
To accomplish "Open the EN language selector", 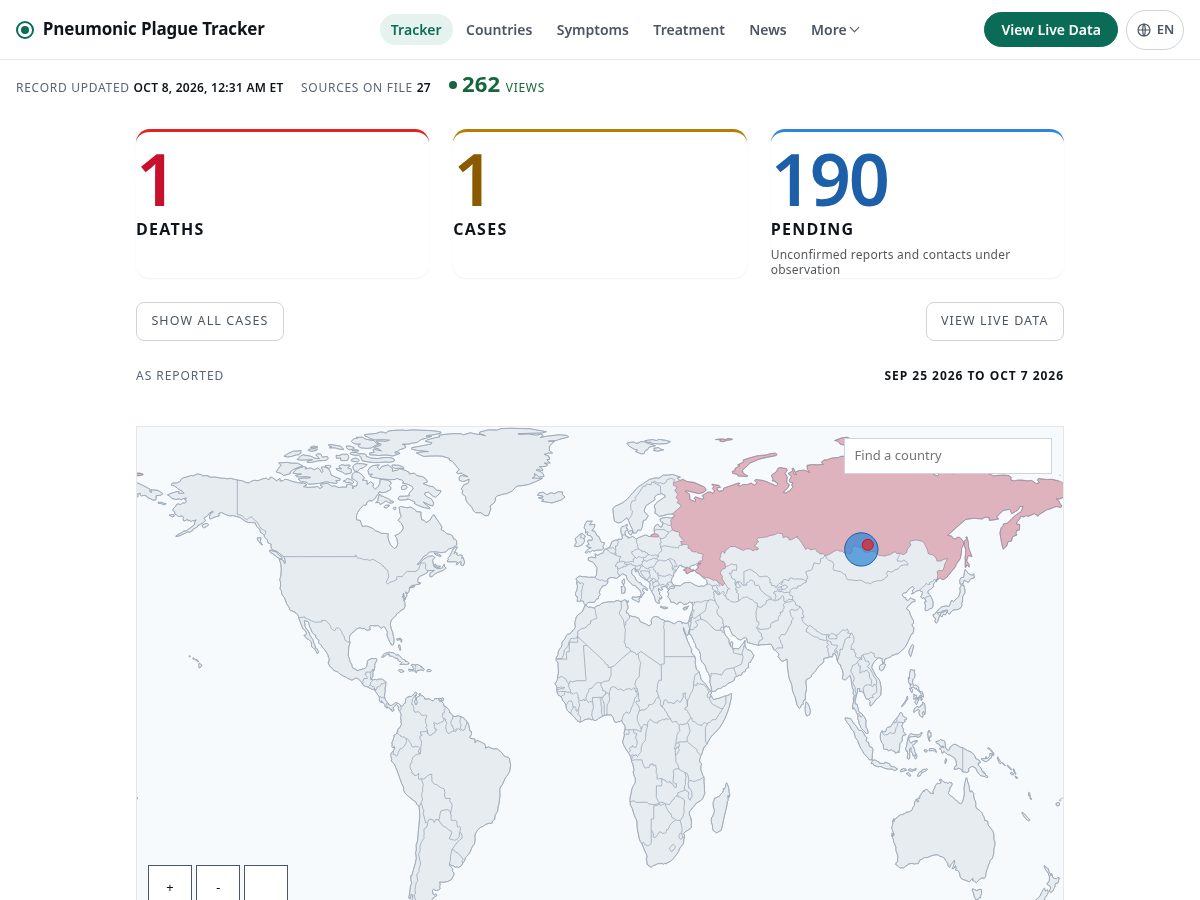I will point(1155,30).
